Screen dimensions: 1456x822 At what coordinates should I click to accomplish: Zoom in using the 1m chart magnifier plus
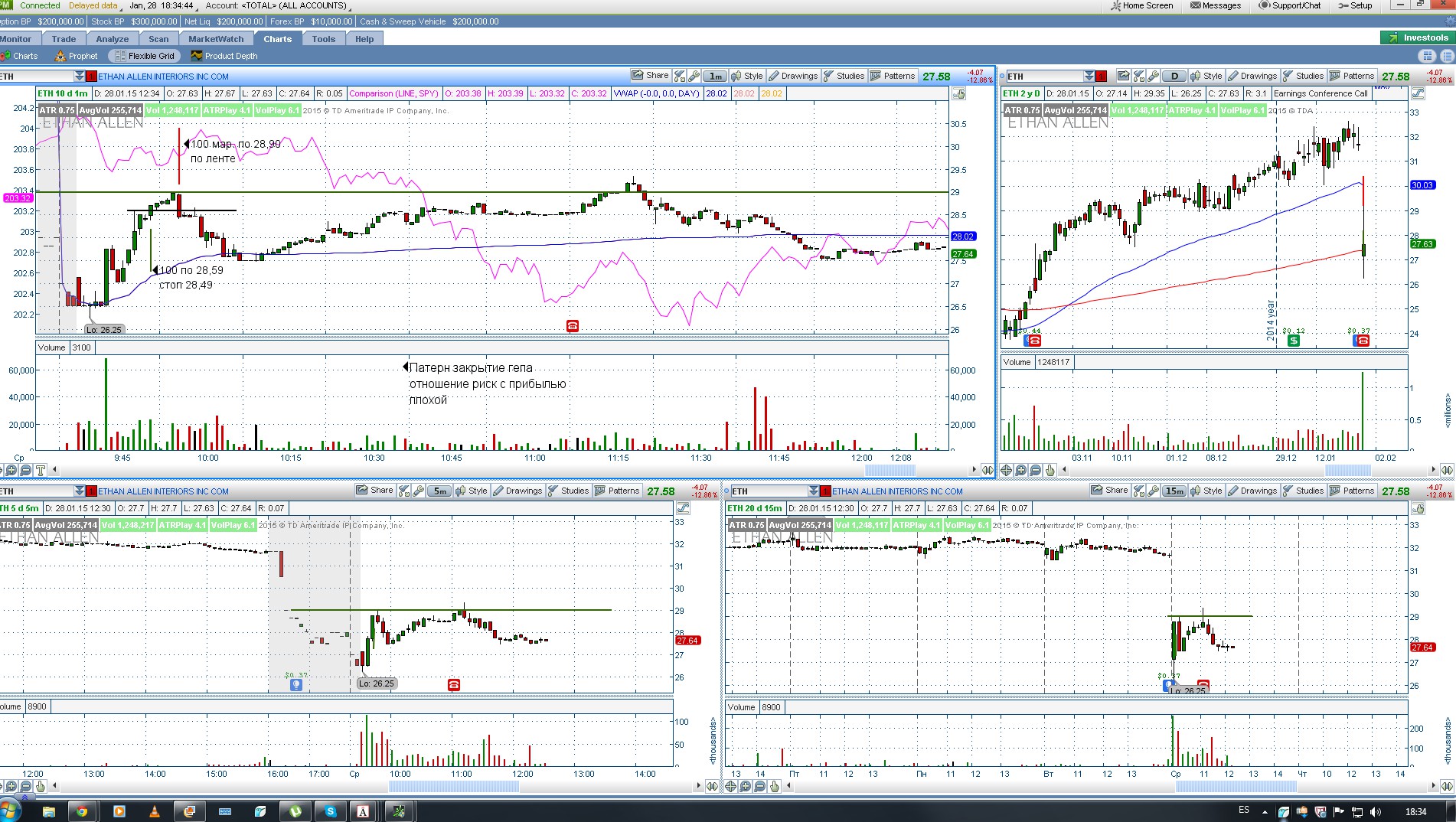[x=11, y=470]
